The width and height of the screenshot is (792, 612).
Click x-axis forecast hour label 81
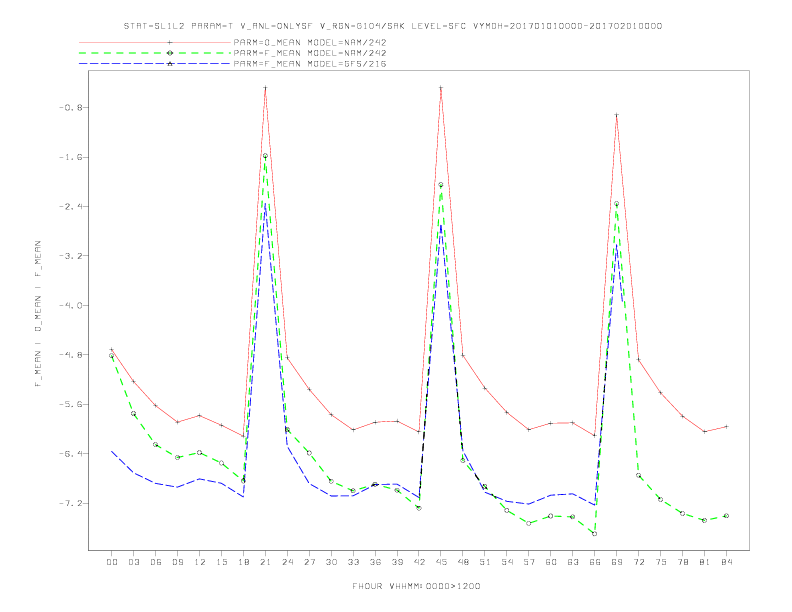(705, 562)
